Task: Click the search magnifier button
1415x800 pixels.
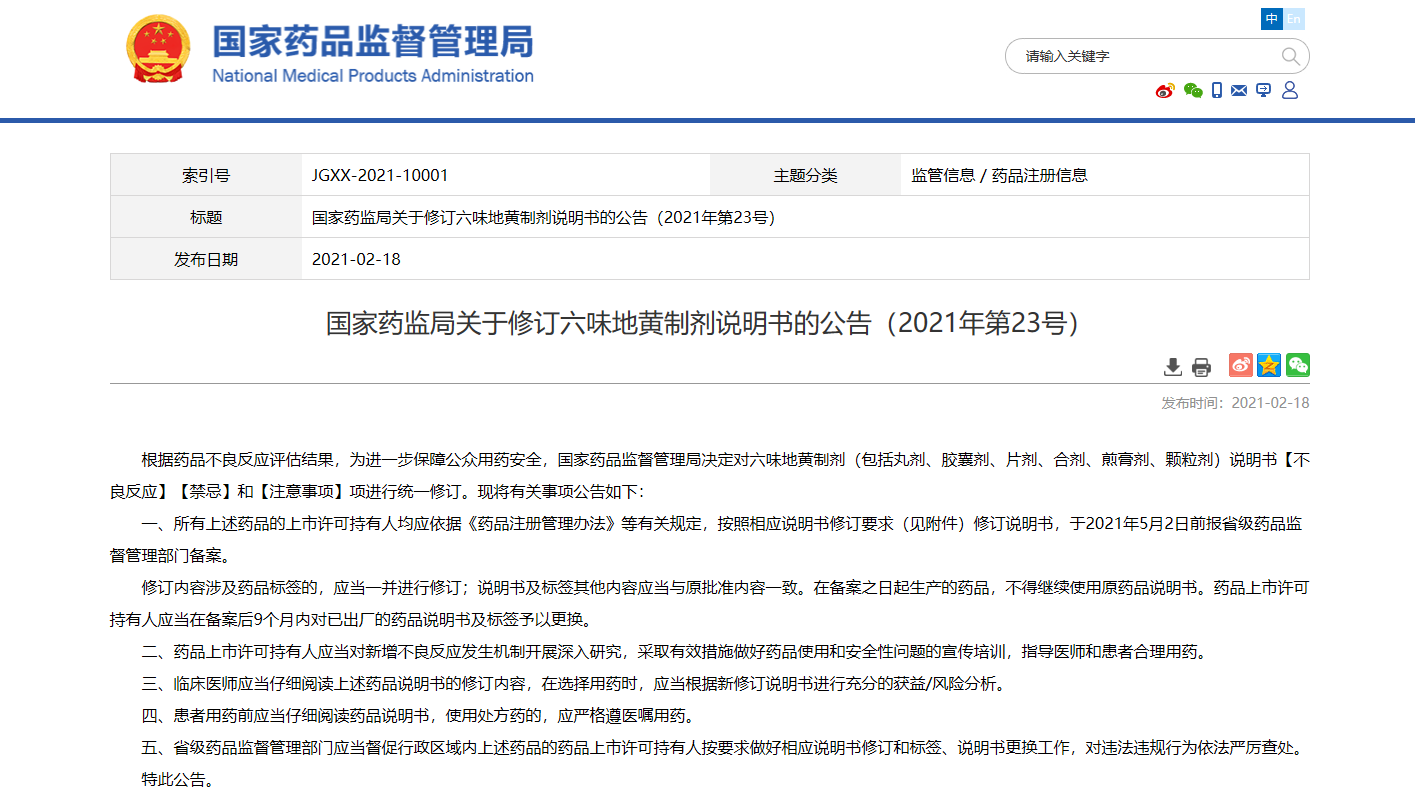Action: 1290,56
